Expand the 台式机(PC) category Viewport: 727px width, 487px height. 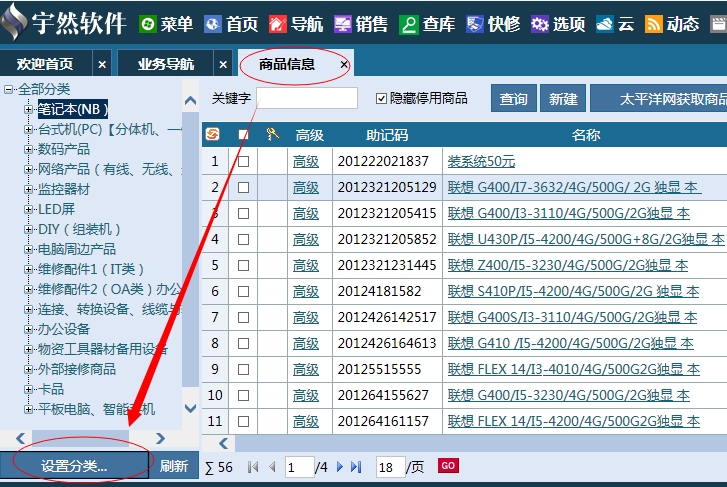point(28,129)
